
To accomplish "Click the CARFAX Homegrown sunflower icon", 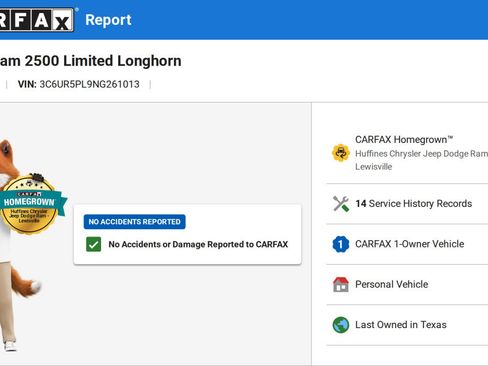I will [x=341, y=153].
